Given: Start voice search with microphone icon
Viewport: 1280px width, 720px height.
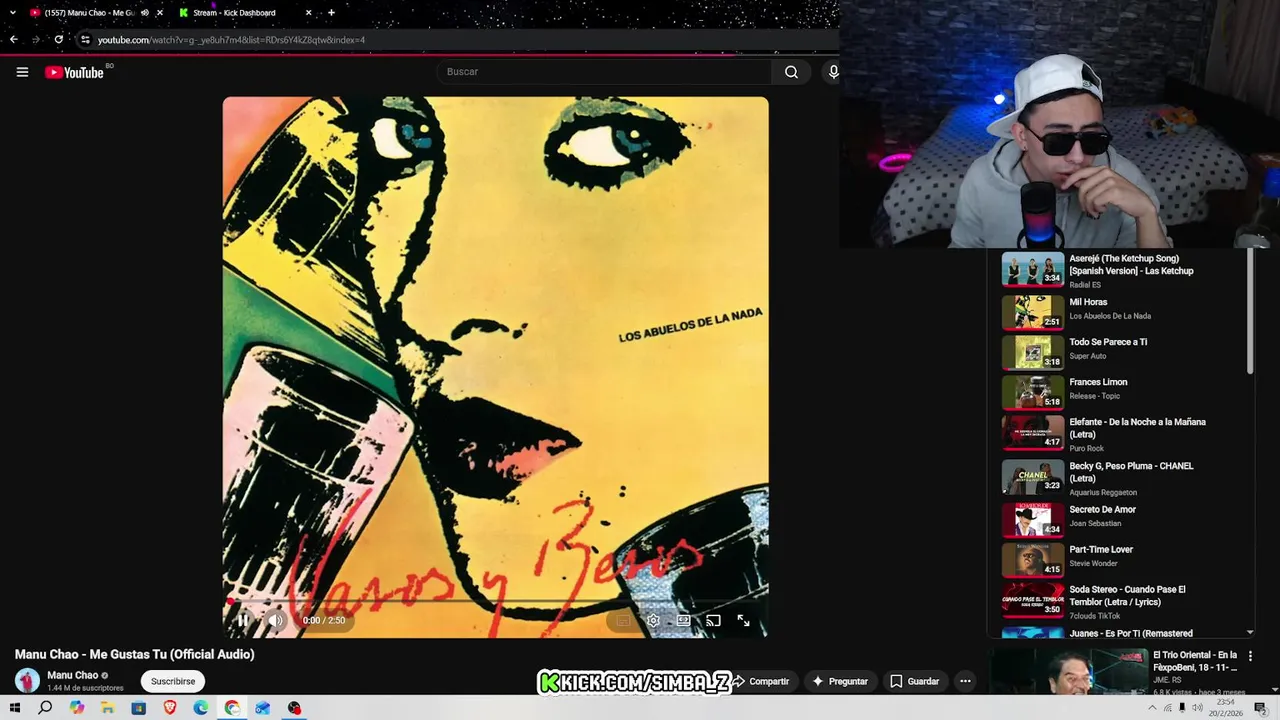Looking at the screenshot, I should pyautogui.click(x=833, y=72).
